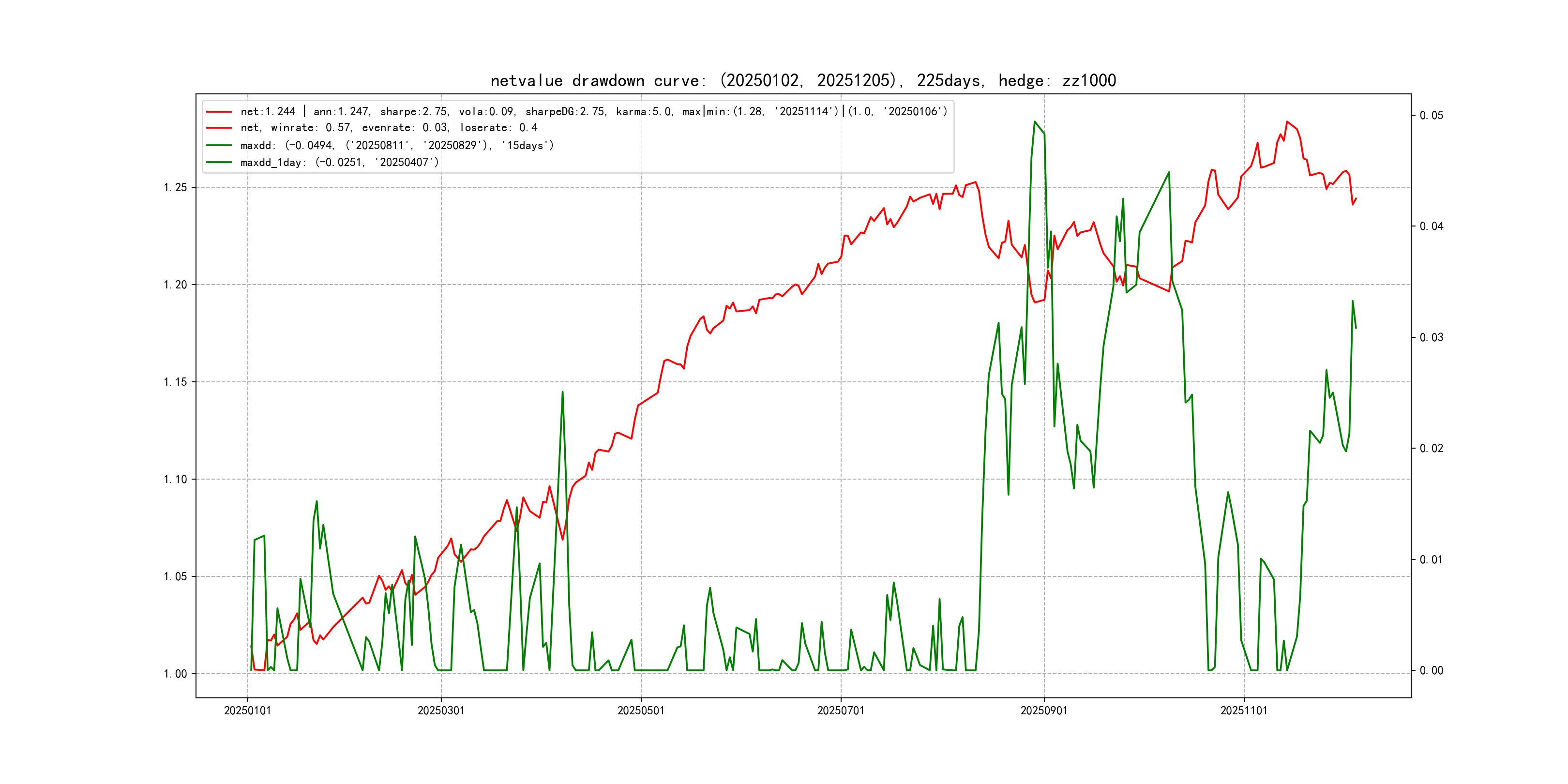Click the 20250701 x-axis date label

[840, 710]
